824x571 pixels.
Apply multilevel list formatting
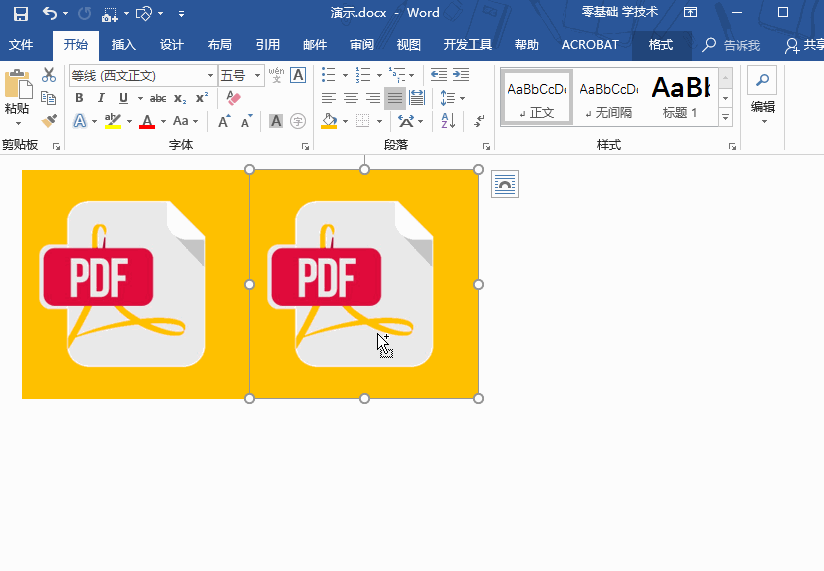tap(397, 75)
